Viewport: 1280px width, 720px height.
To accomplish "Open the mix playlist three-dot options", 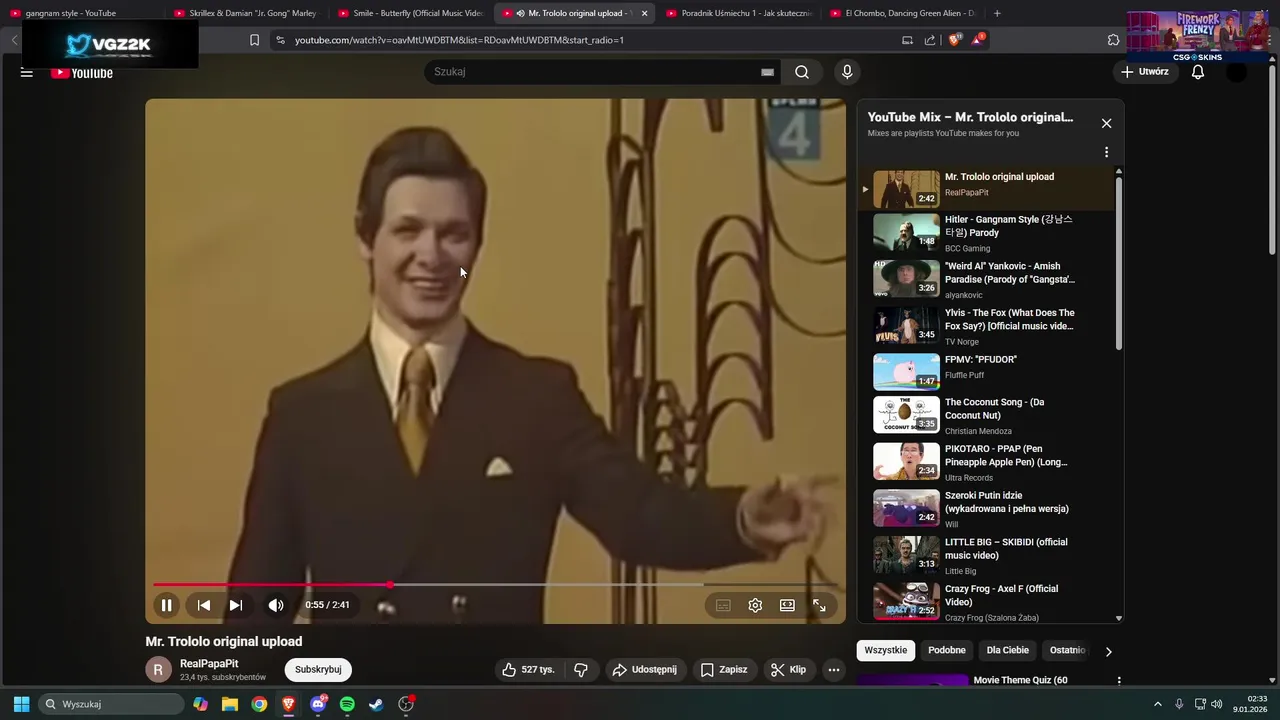I will [x=1106, y=152].
